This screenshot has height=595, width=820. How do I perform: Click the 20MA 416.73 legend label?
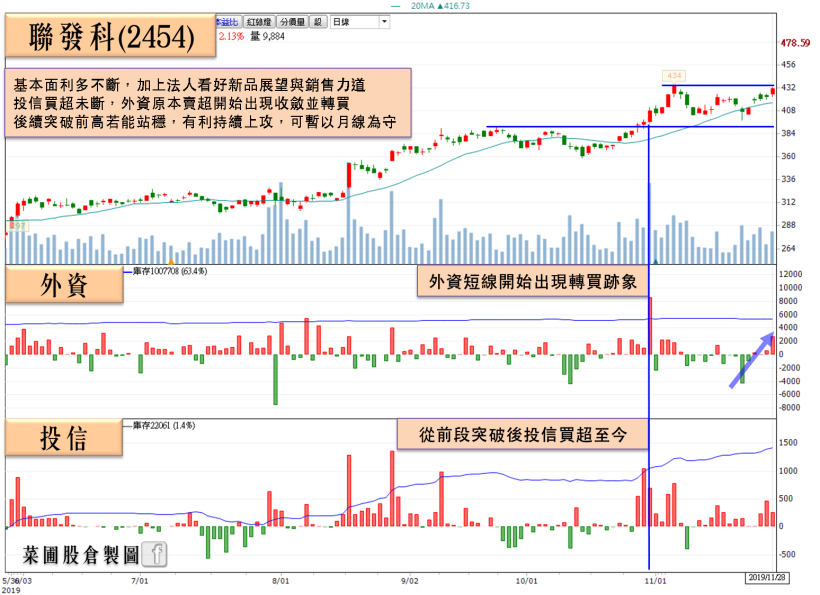[440, 6]
